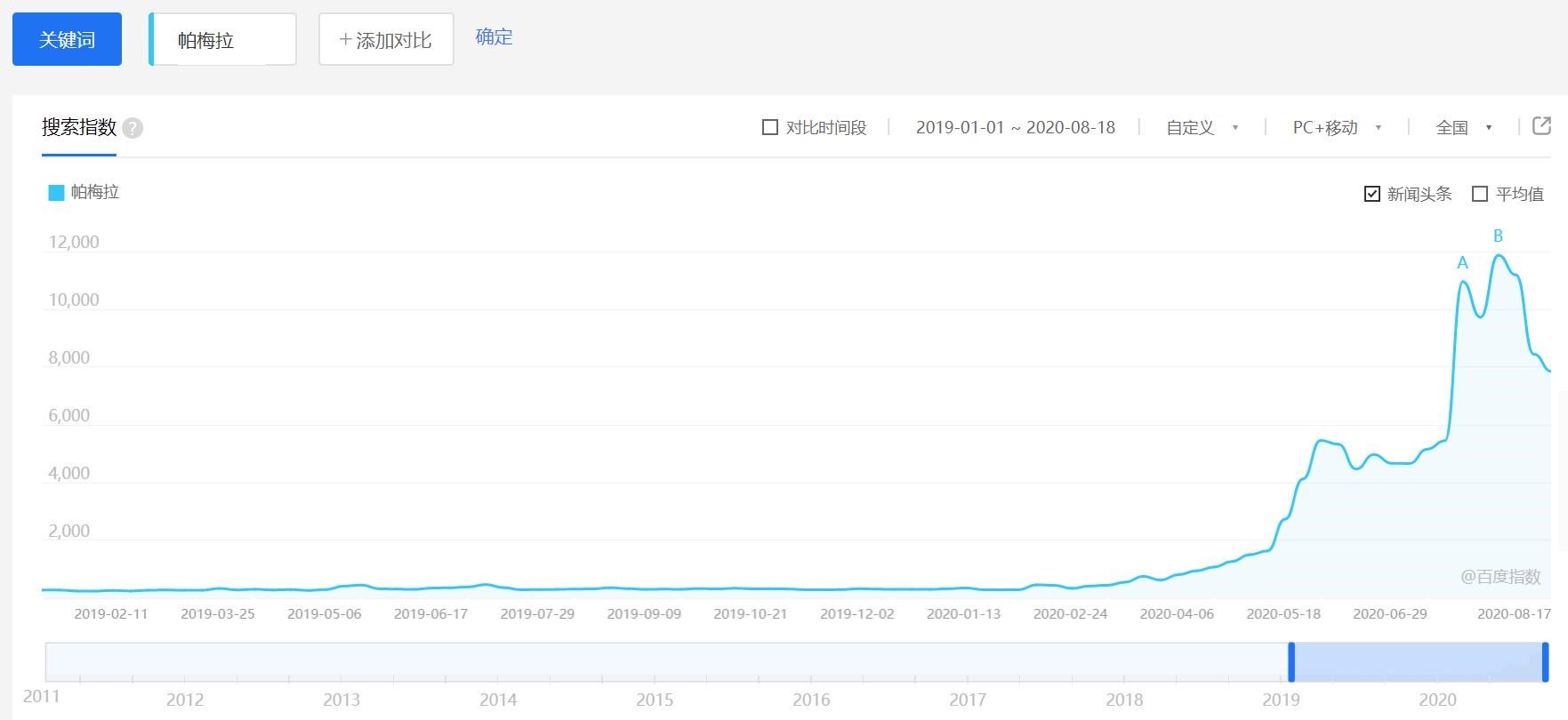Click the help question mark icon beside 搜索指数
Viewport: 1568px width, 720px height.
pos(133,128)
